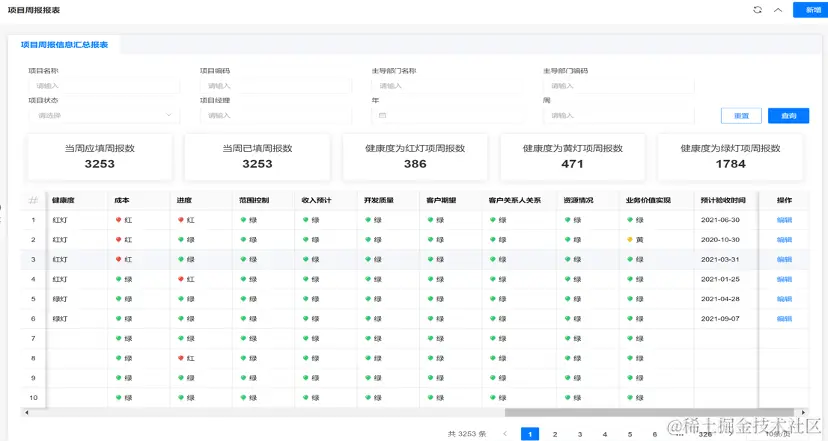This screenshot has width=828, height=442.
Task: Jump to last page 326
Action: tap(705, 434)
